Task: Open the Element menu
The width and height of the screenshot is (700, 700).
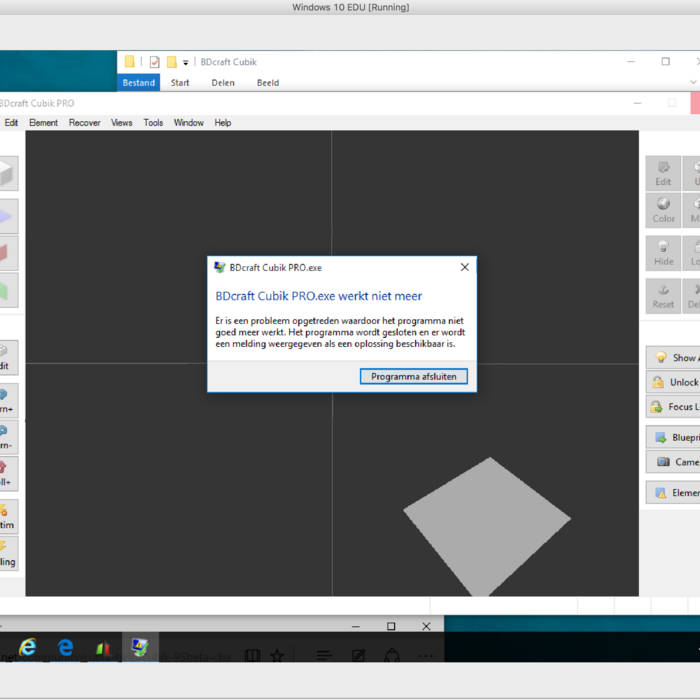Action: click(43, 122)
